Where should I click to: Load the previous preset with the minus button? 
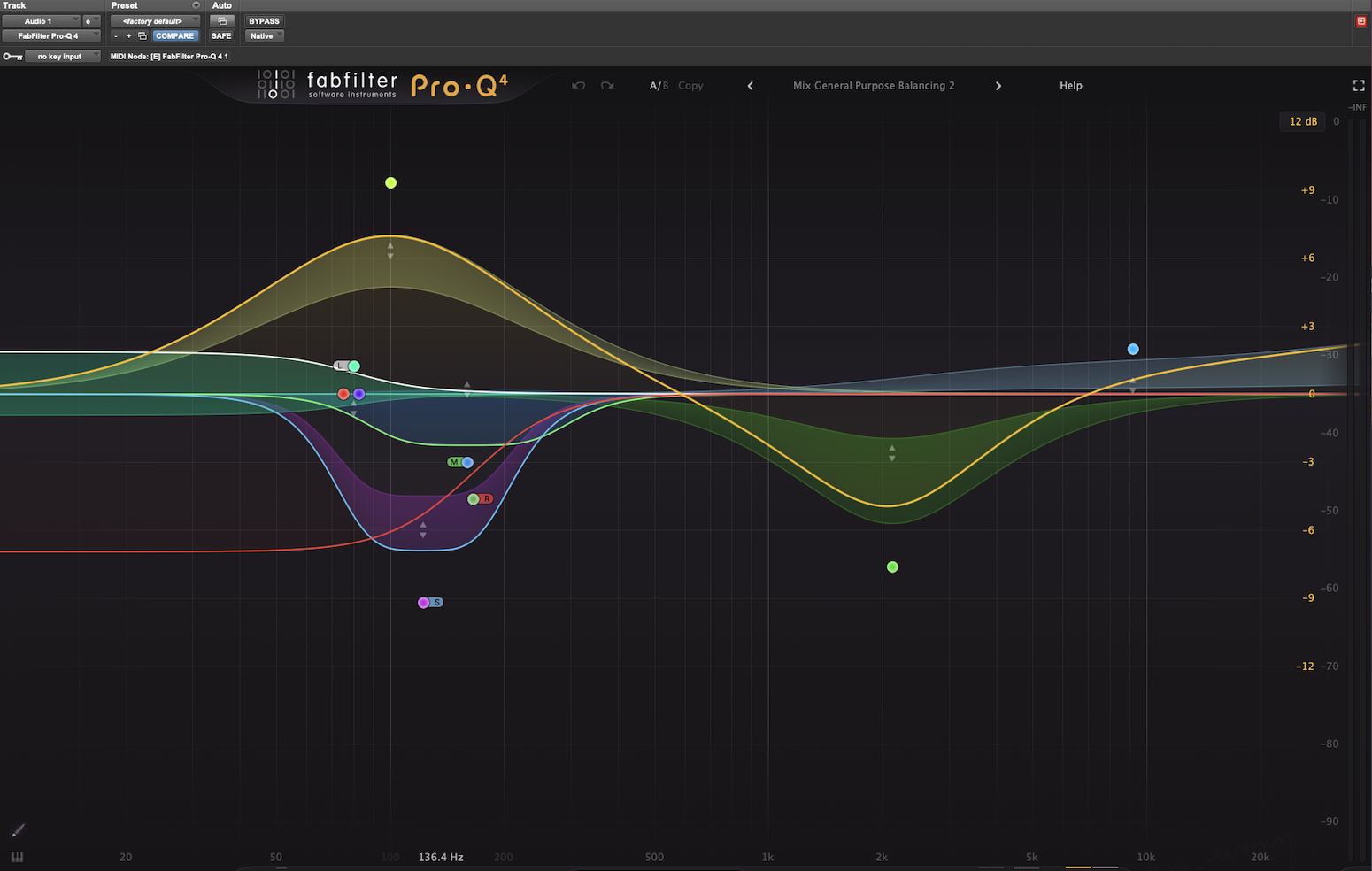pos(116,36)
